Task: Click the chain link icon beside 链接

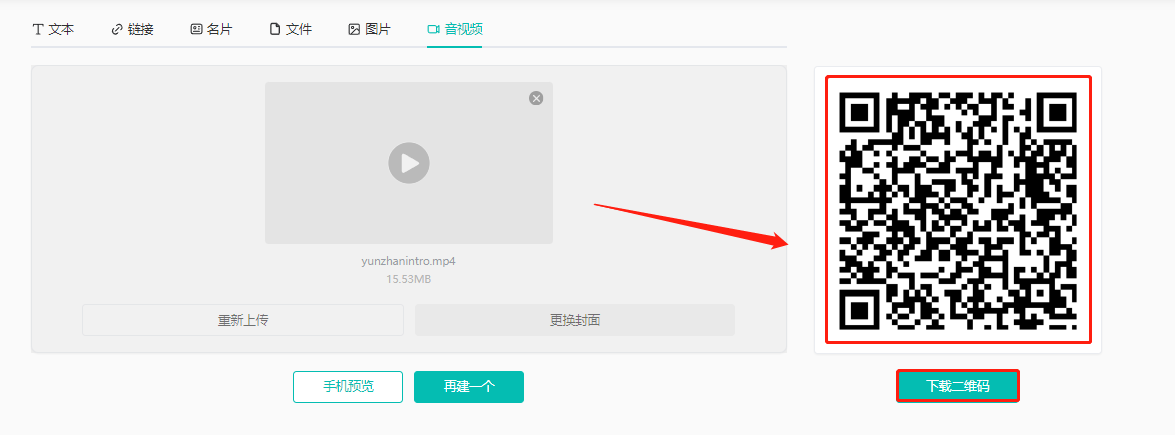Action: coord(116,30)
